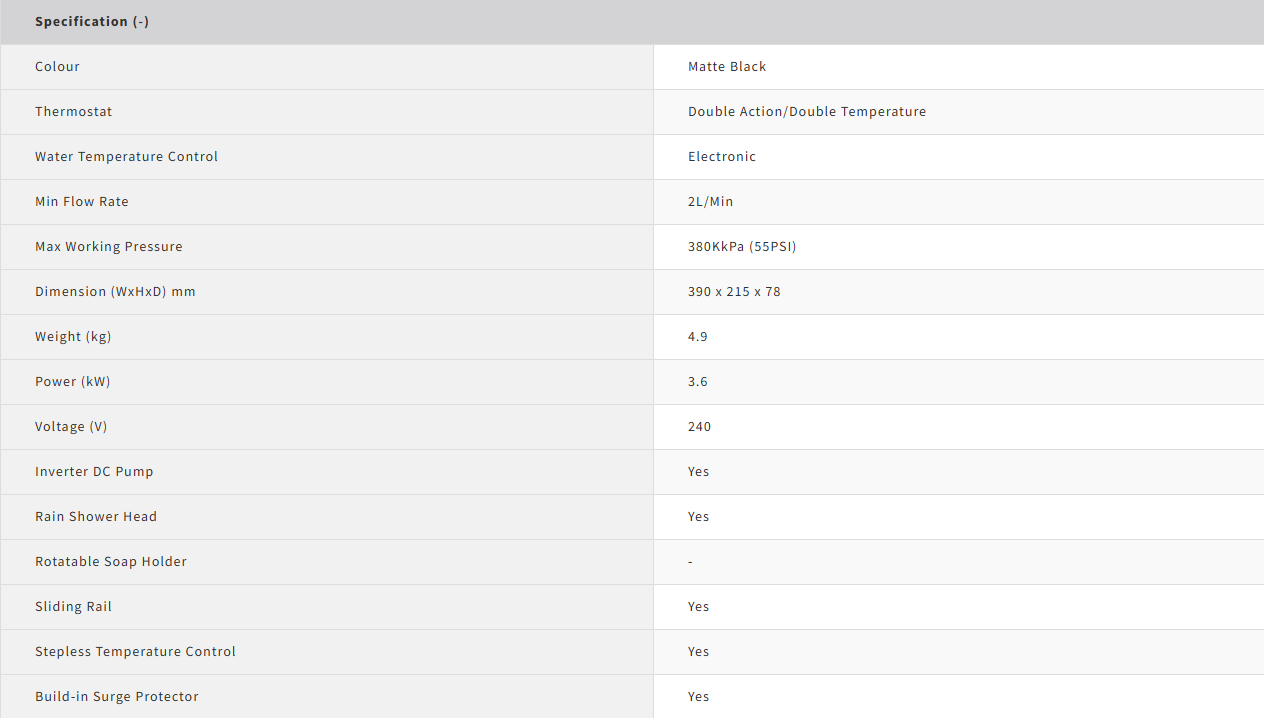Click the Min Flow Rate label
This screenshot has width=1264, height=718.
tap(82, 202)
